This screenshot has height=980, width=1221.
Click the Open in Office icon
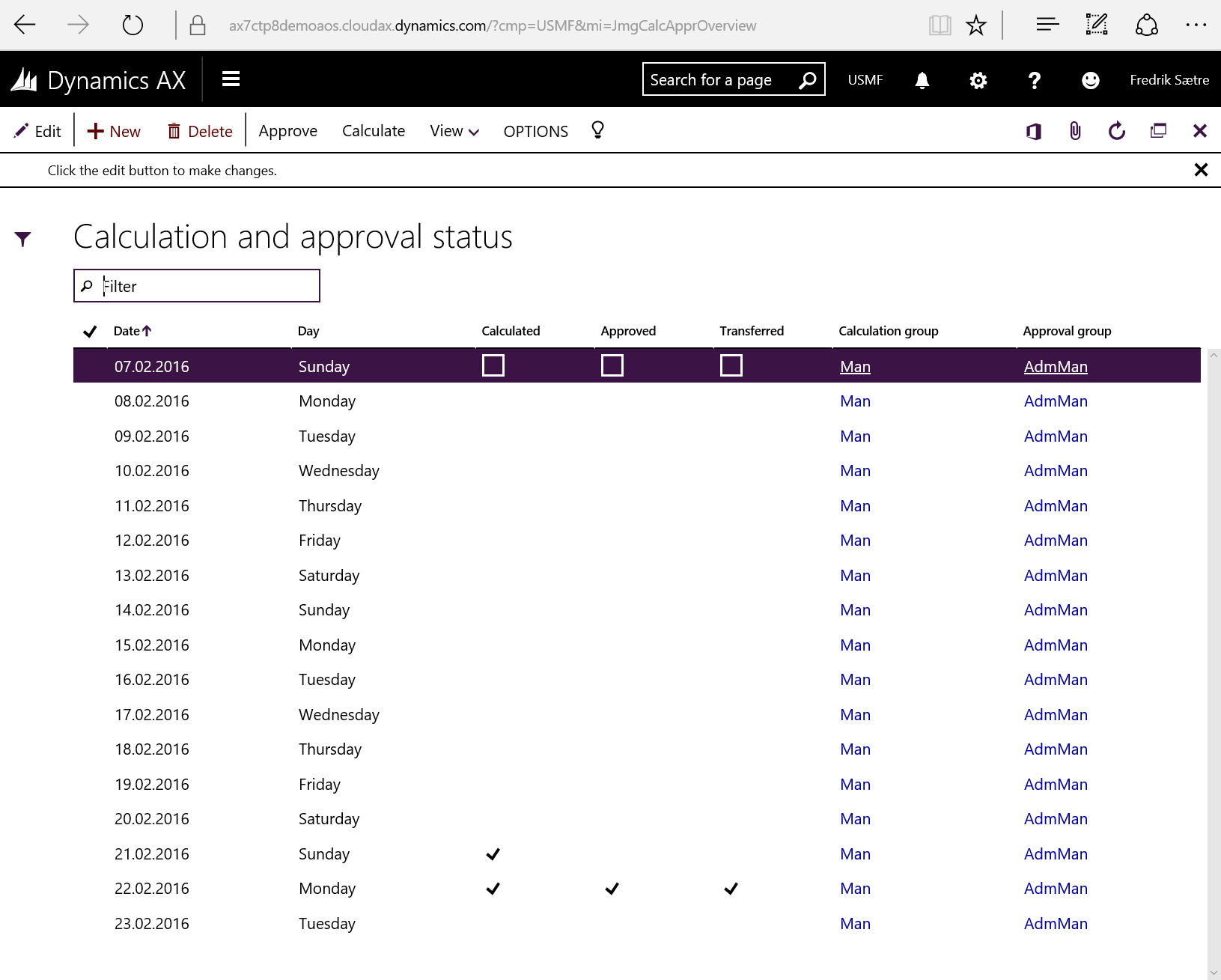[1034, 132]
